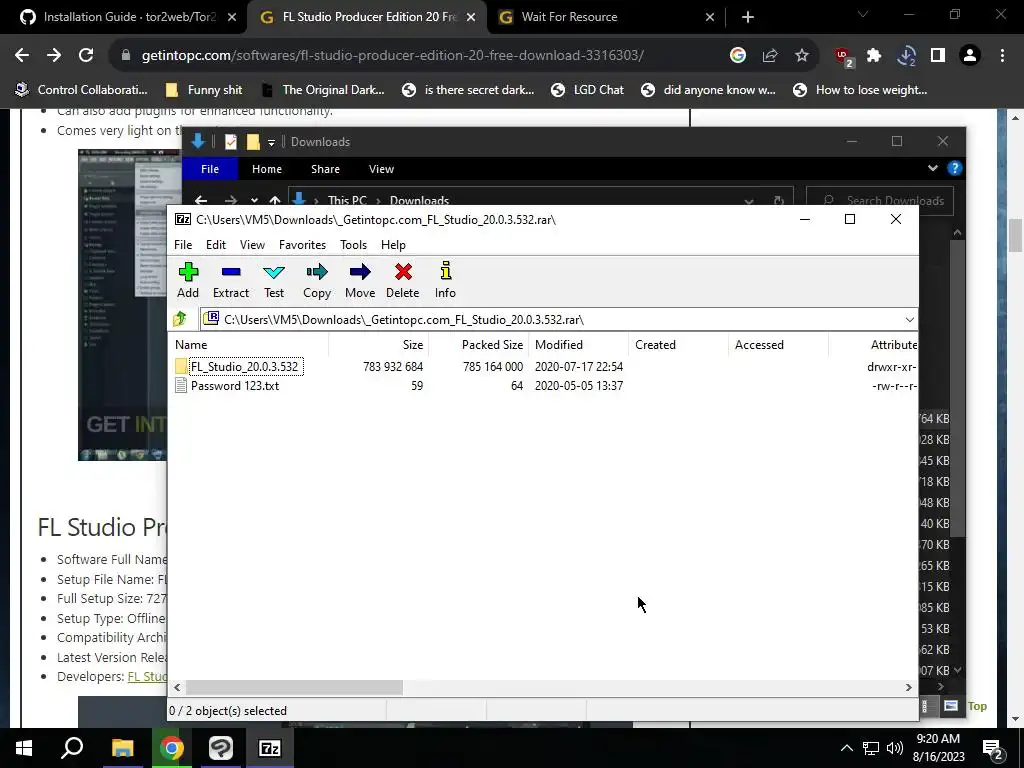
Task: Click the volume speaker tray icon
Action: (895, 748)
